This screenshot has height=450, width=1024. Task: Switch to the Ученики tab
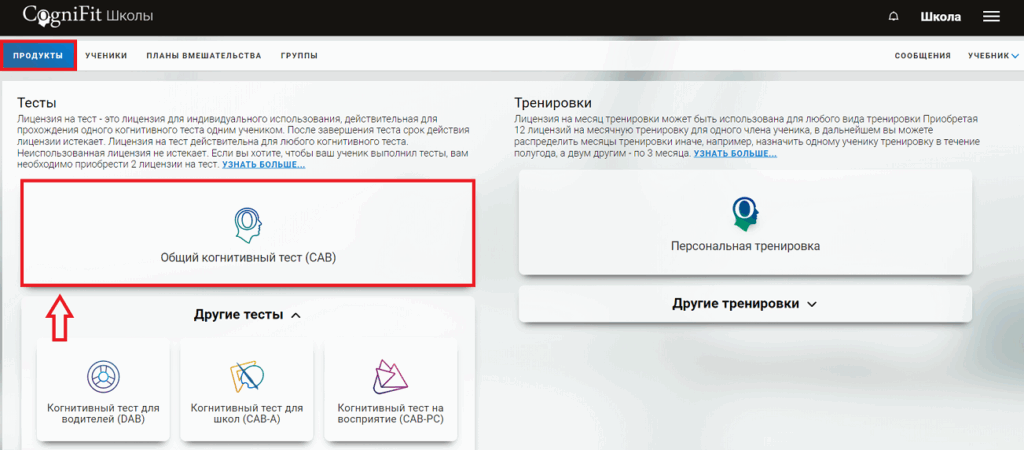[106, 56]
